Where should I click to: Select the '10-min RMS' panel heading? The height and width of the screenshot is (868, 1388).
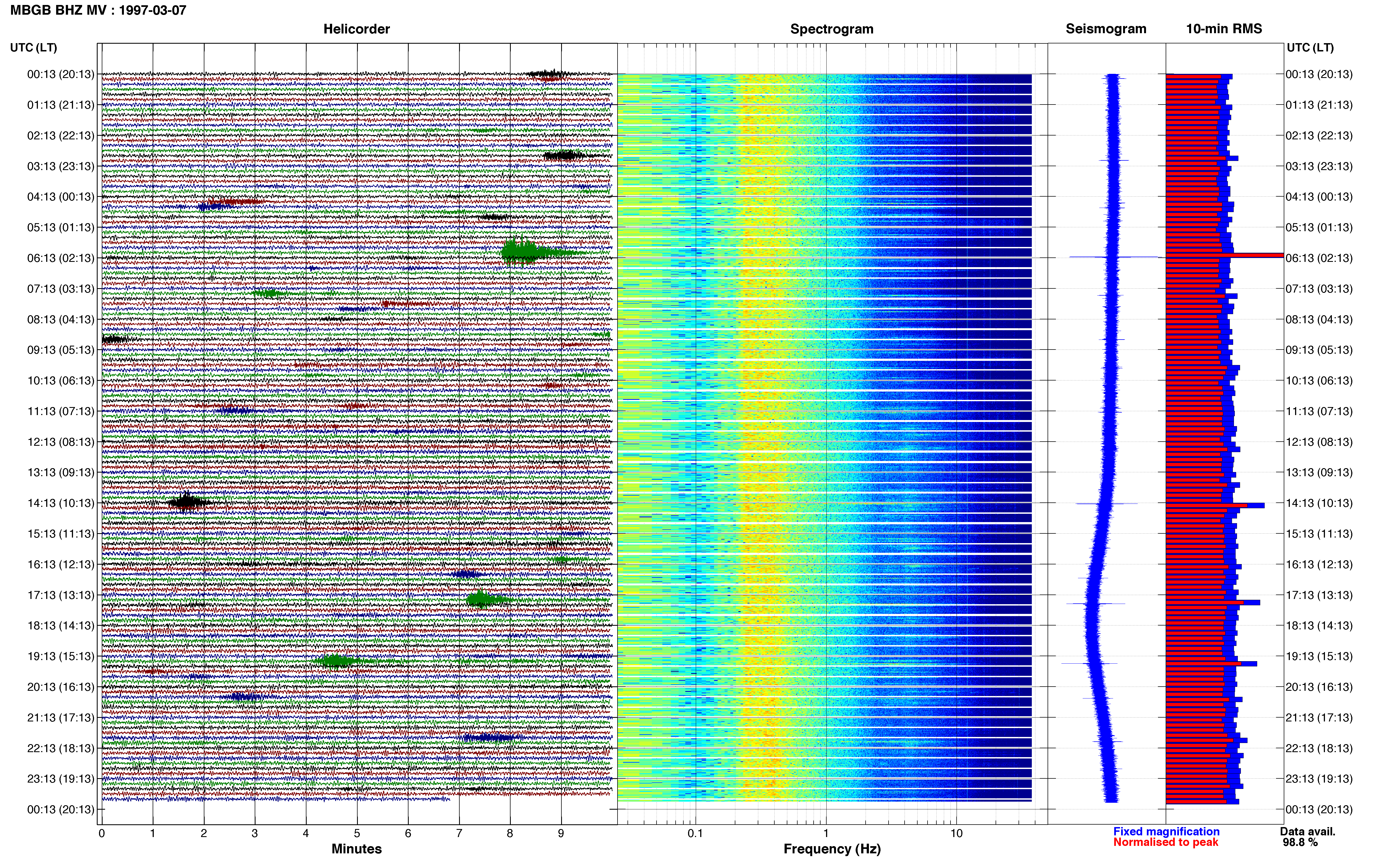1224,29
